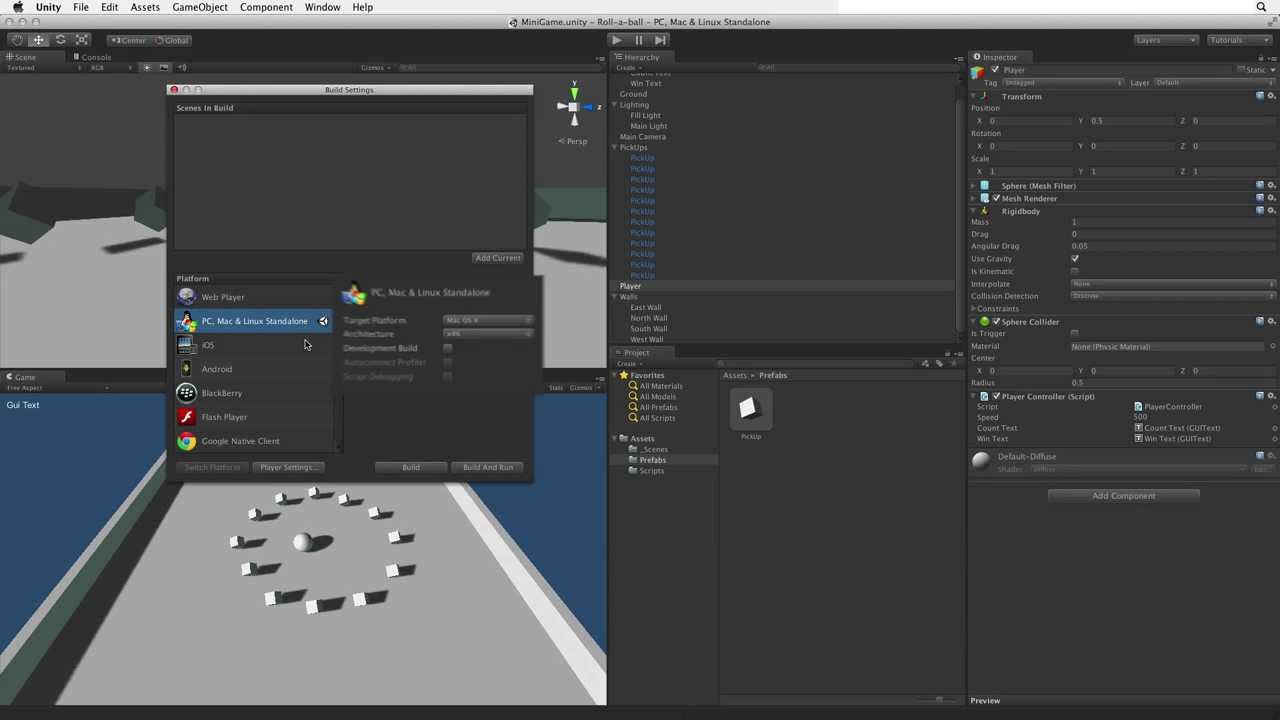Open the Collision Detection dropdown
This screenshot has height=720, width=1280.
click(1174, 296)
